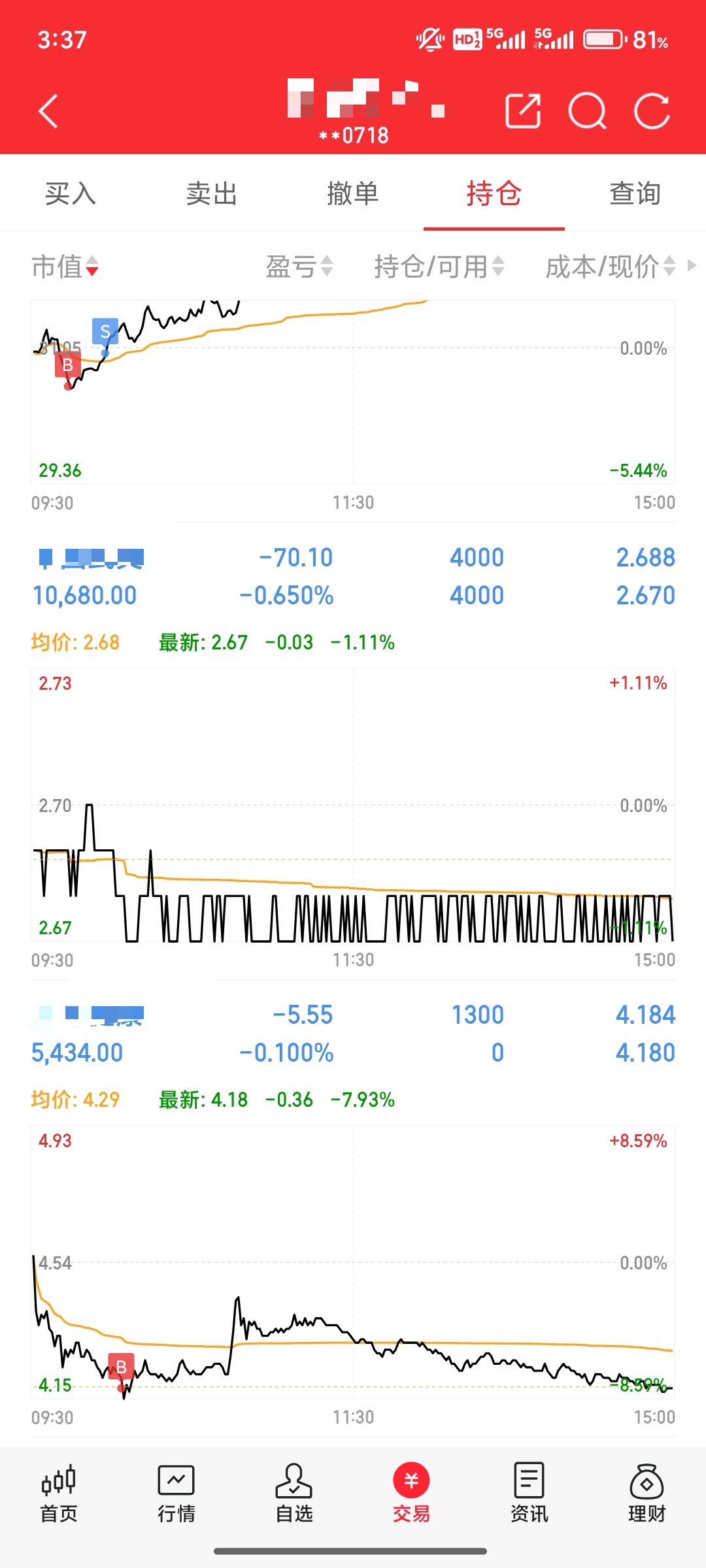The image size is (706, 1568).
Task: Tap the refresh icon in header
Action: 652,111
